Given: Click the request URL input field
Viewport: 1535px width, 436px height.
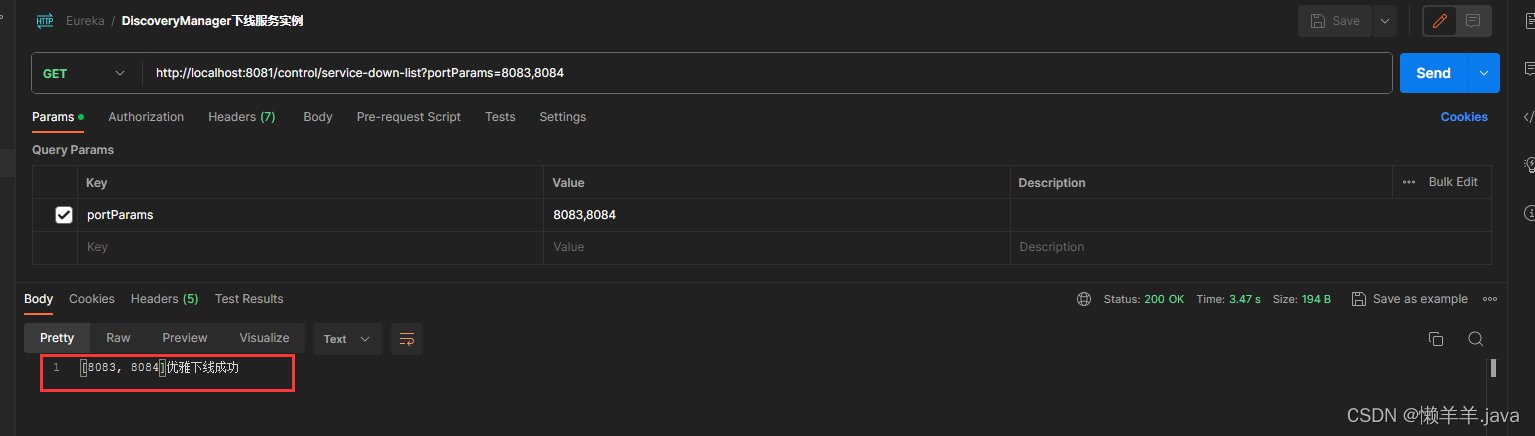Looking at the screenshot, I should (x=768, y=73).
